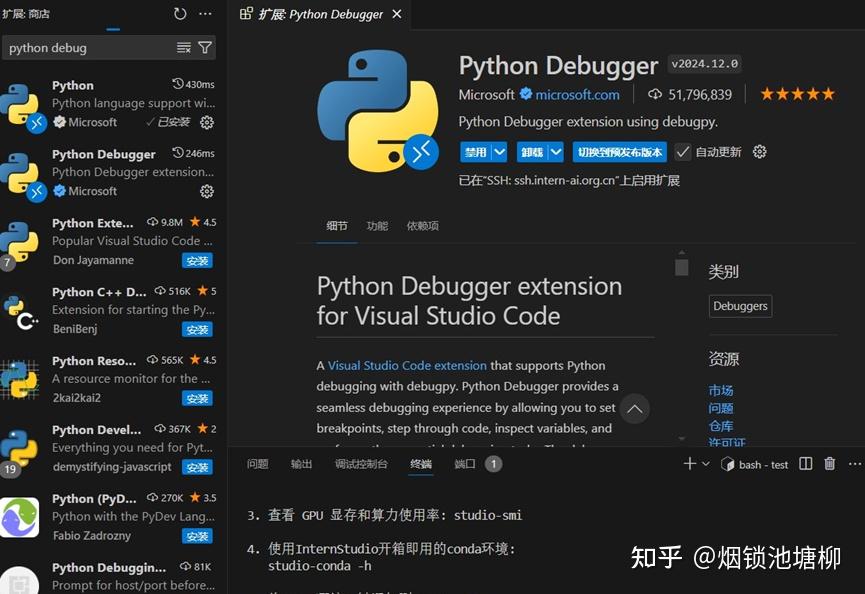Click the five-star rating

click(797, 94)
